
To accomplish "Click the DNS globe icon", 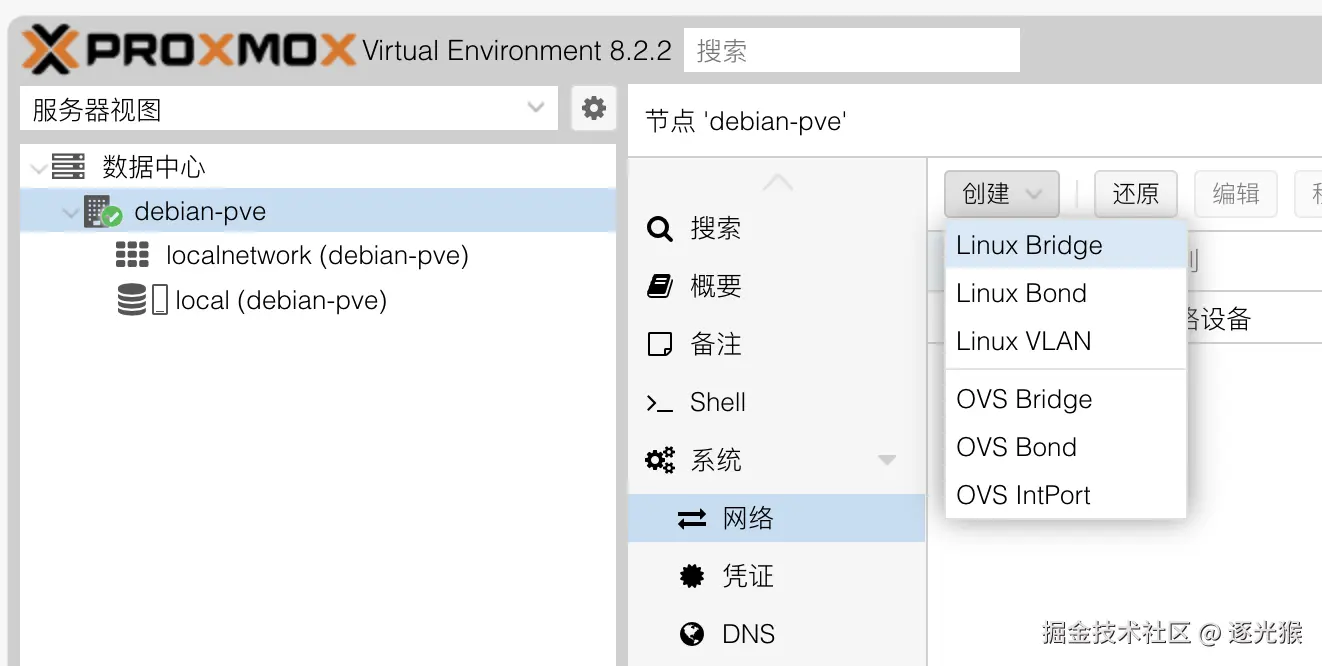I will point(691,634).
